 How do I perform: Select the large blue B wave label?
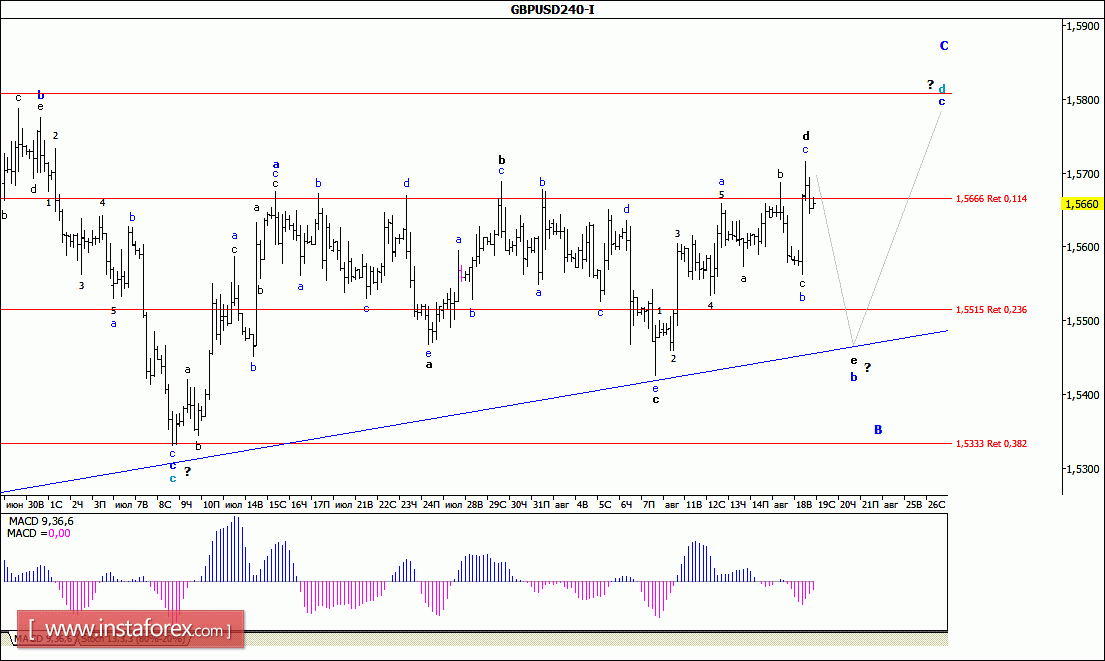click(878, 430)
